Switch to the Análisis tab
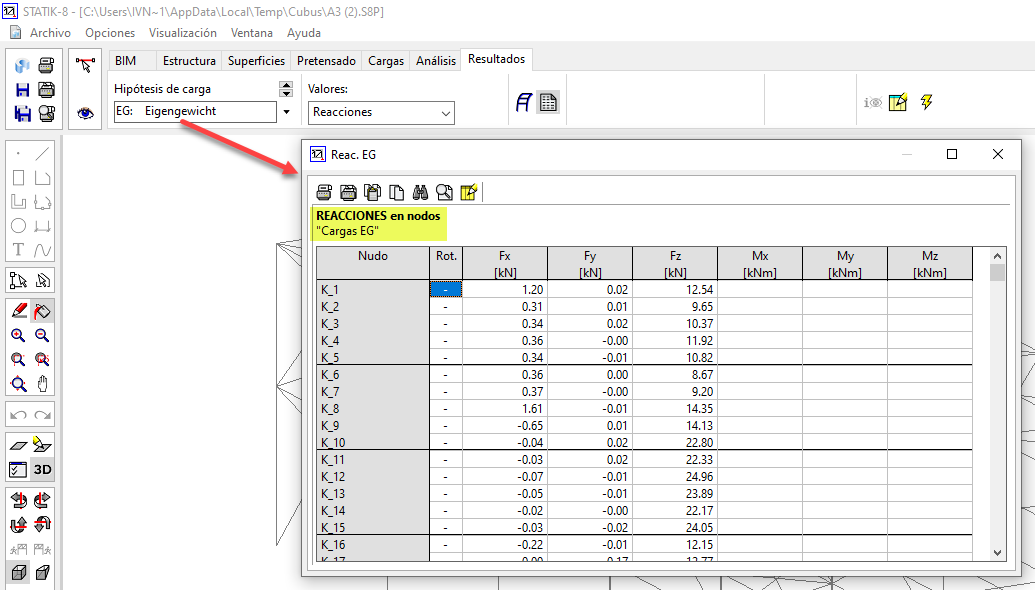This screenshot has width=1035, height=590. point(436,61)
